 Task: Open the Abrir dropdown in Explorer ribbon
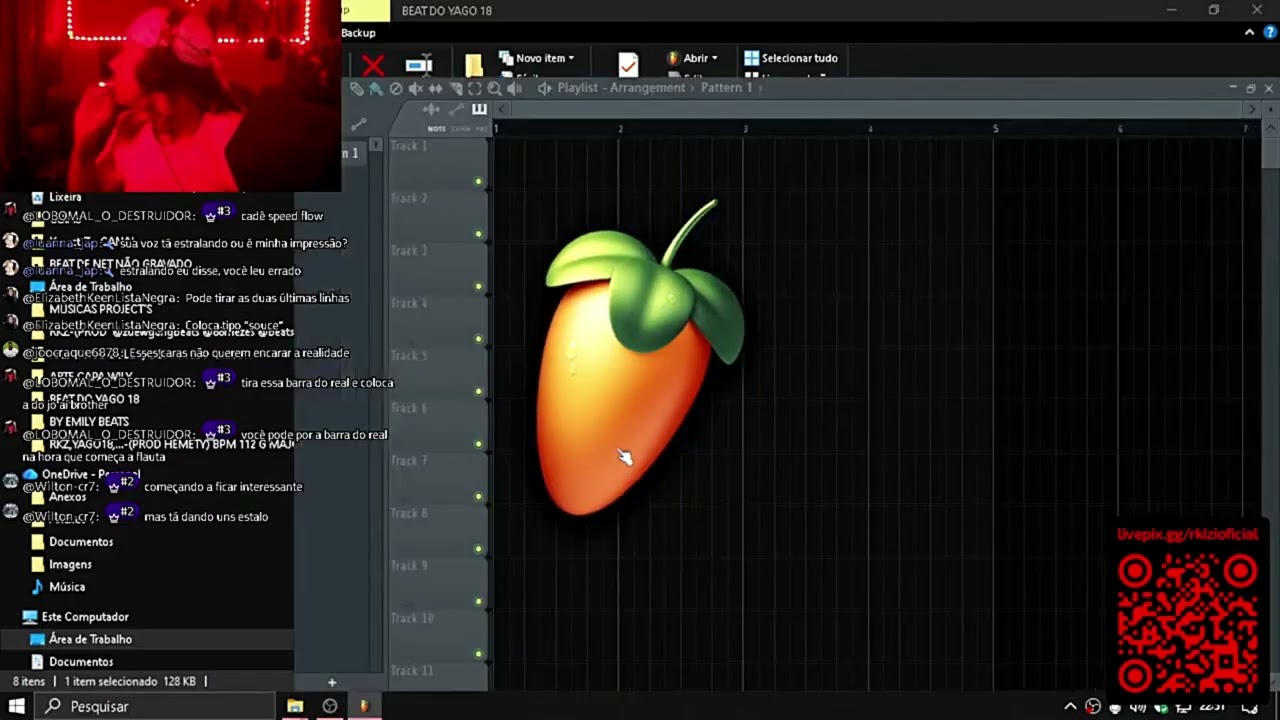692,58
